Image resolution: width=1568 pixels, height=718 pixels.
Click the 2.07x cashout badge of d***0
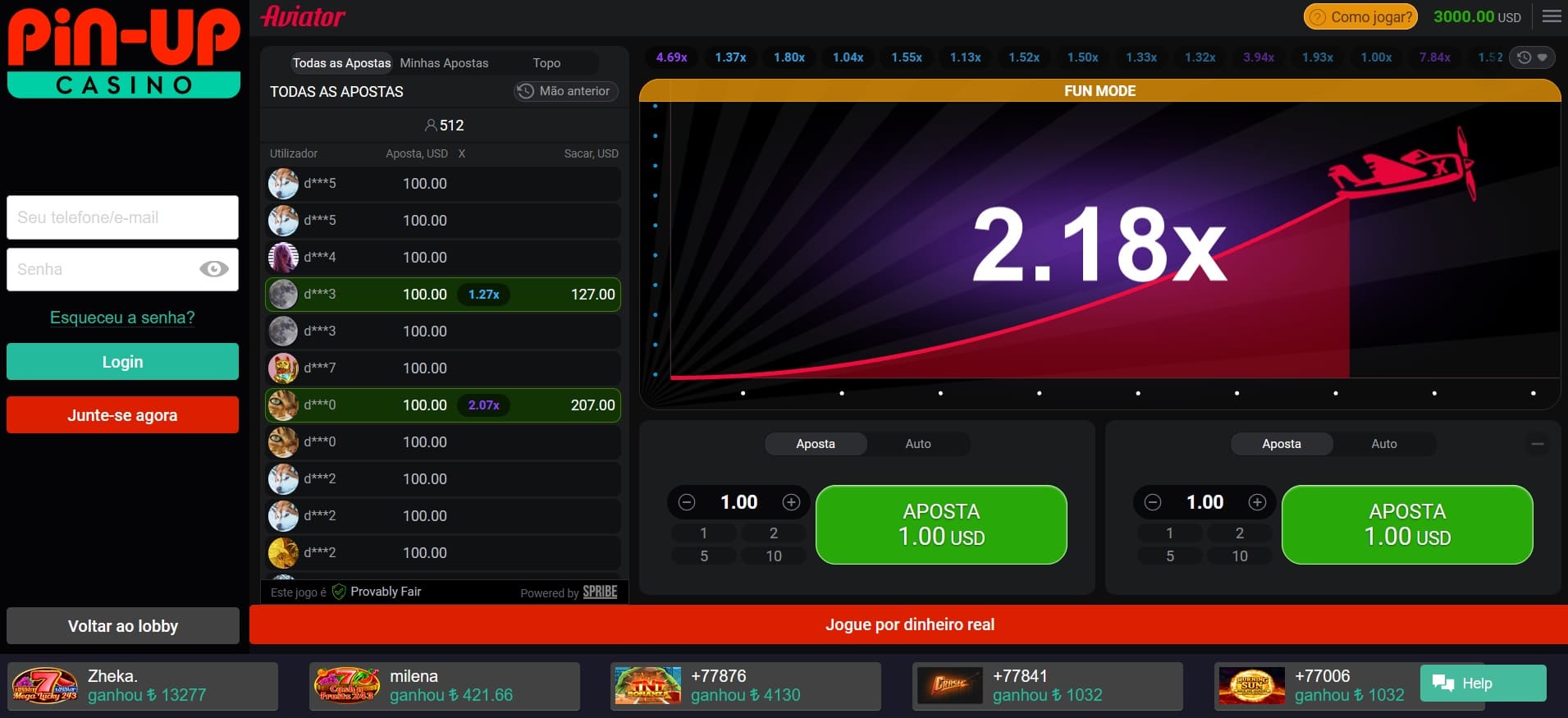484,405
